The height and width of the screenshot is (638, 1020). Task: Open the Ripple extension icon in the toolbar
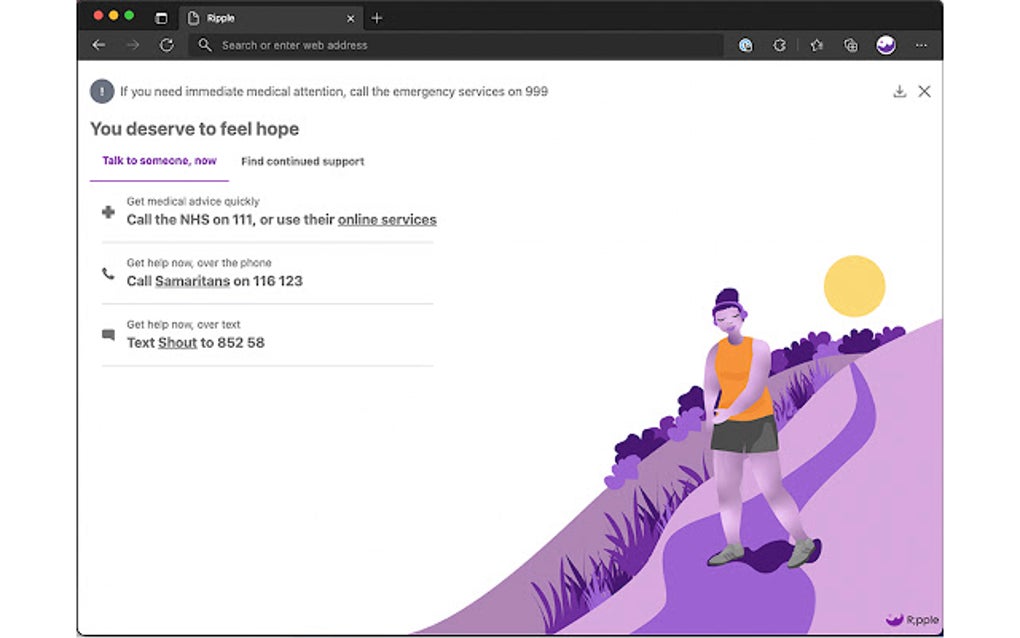884,45
